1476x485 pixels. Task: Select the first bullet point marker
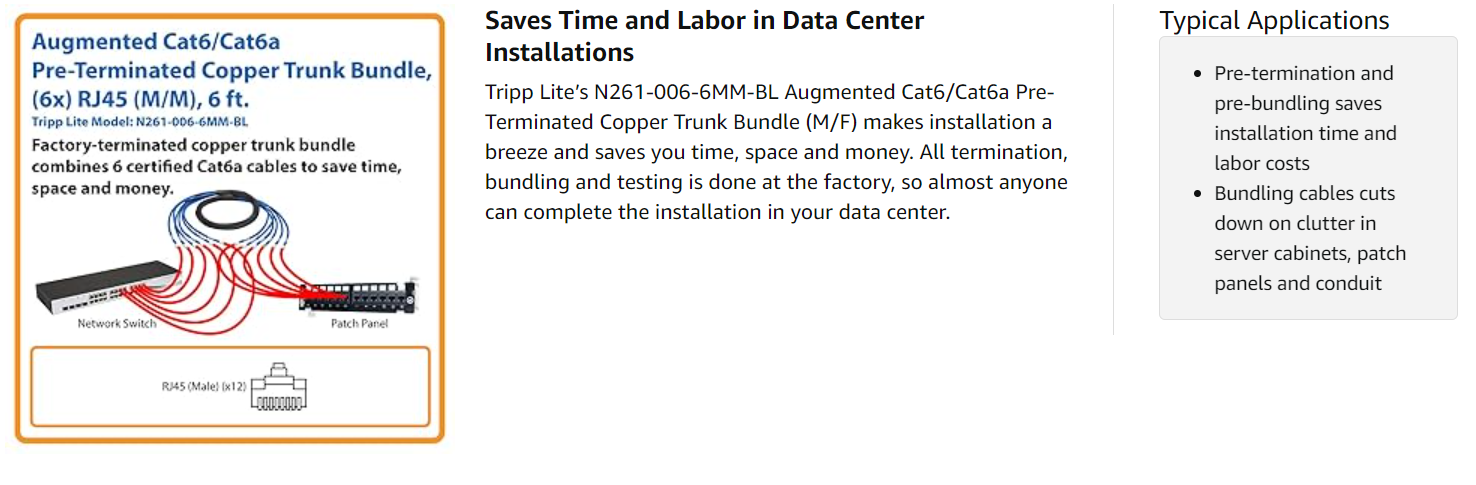pyautogui.click(x=1200, y=74)
